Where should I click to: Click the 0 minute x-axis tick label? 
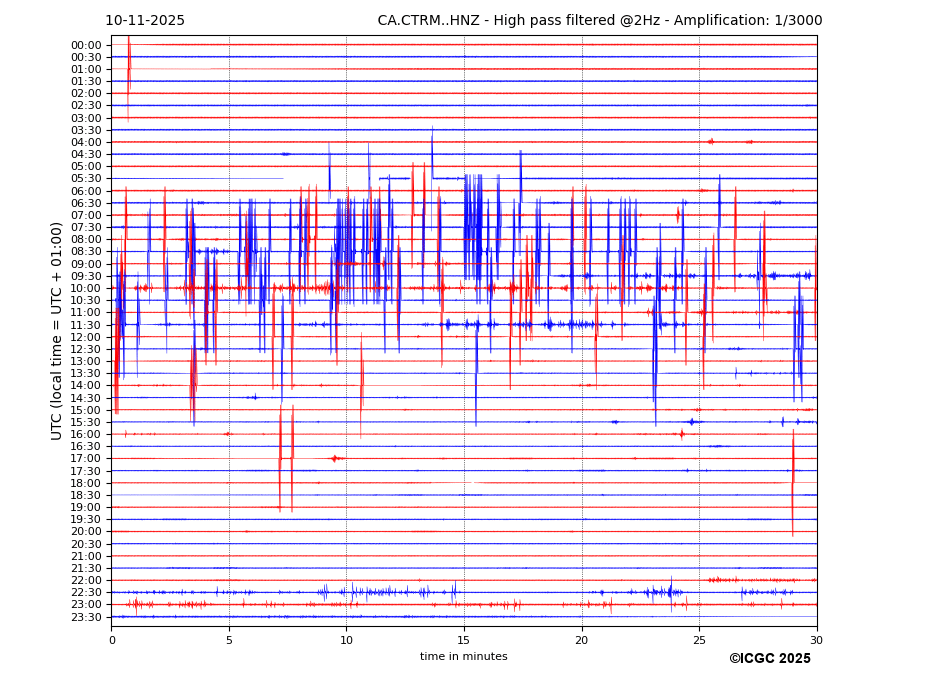112,640
